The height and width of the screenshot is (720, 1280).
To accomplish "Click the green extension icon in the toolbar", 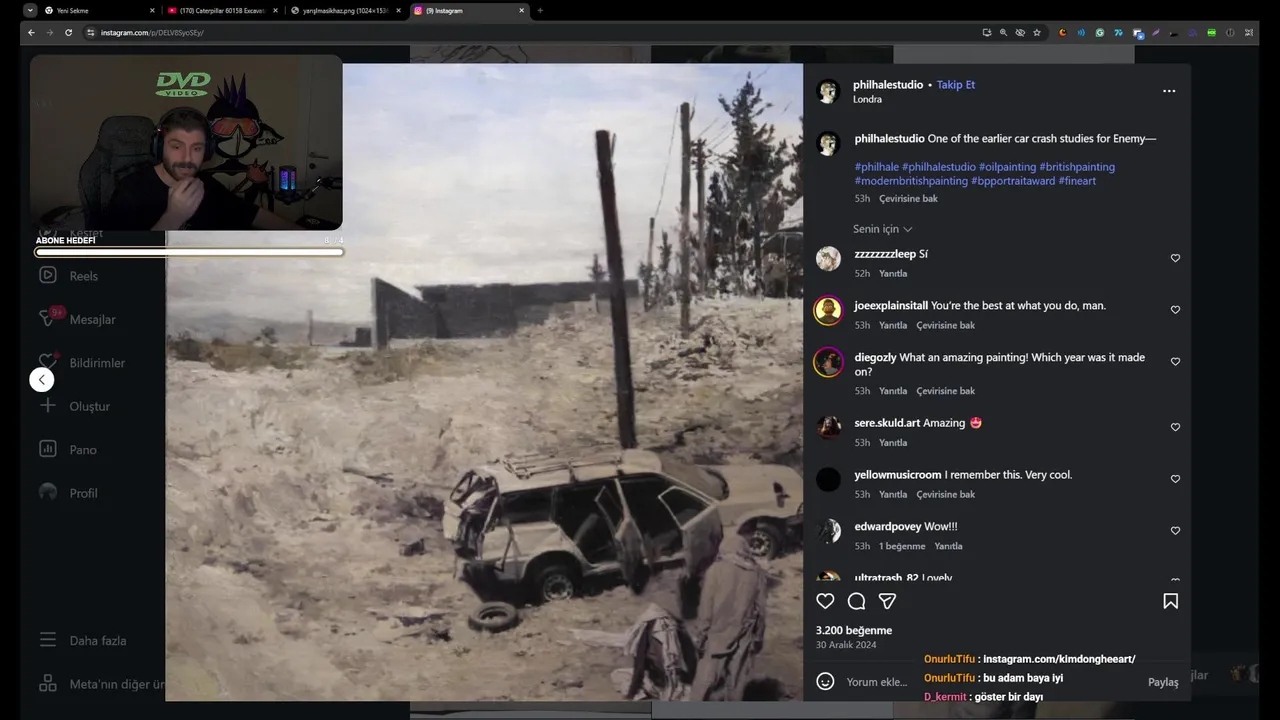I will pos(1212,32).
